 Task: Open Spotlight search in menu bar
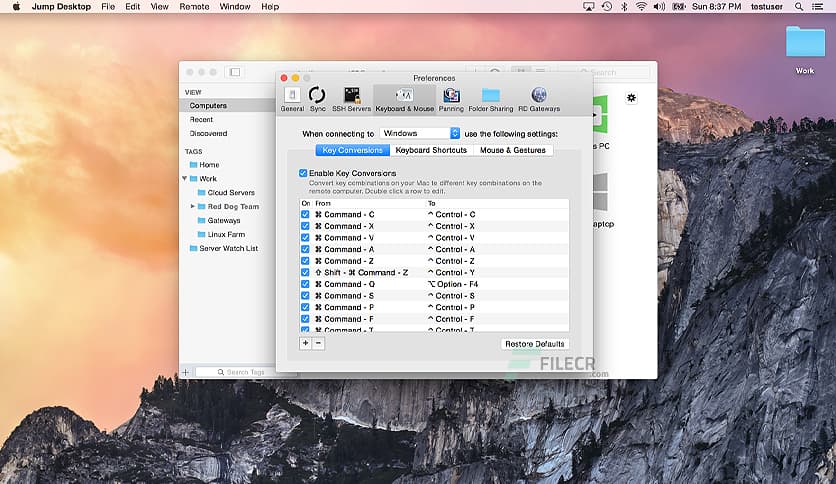[x=799, y=6]
